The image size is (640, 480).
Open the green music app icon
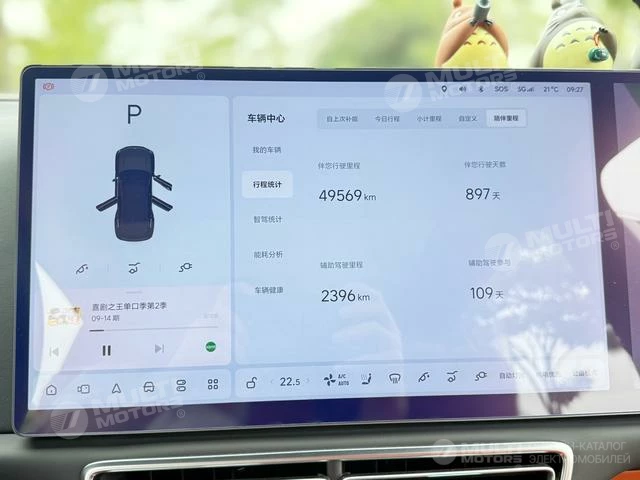(x=211, y=346)
